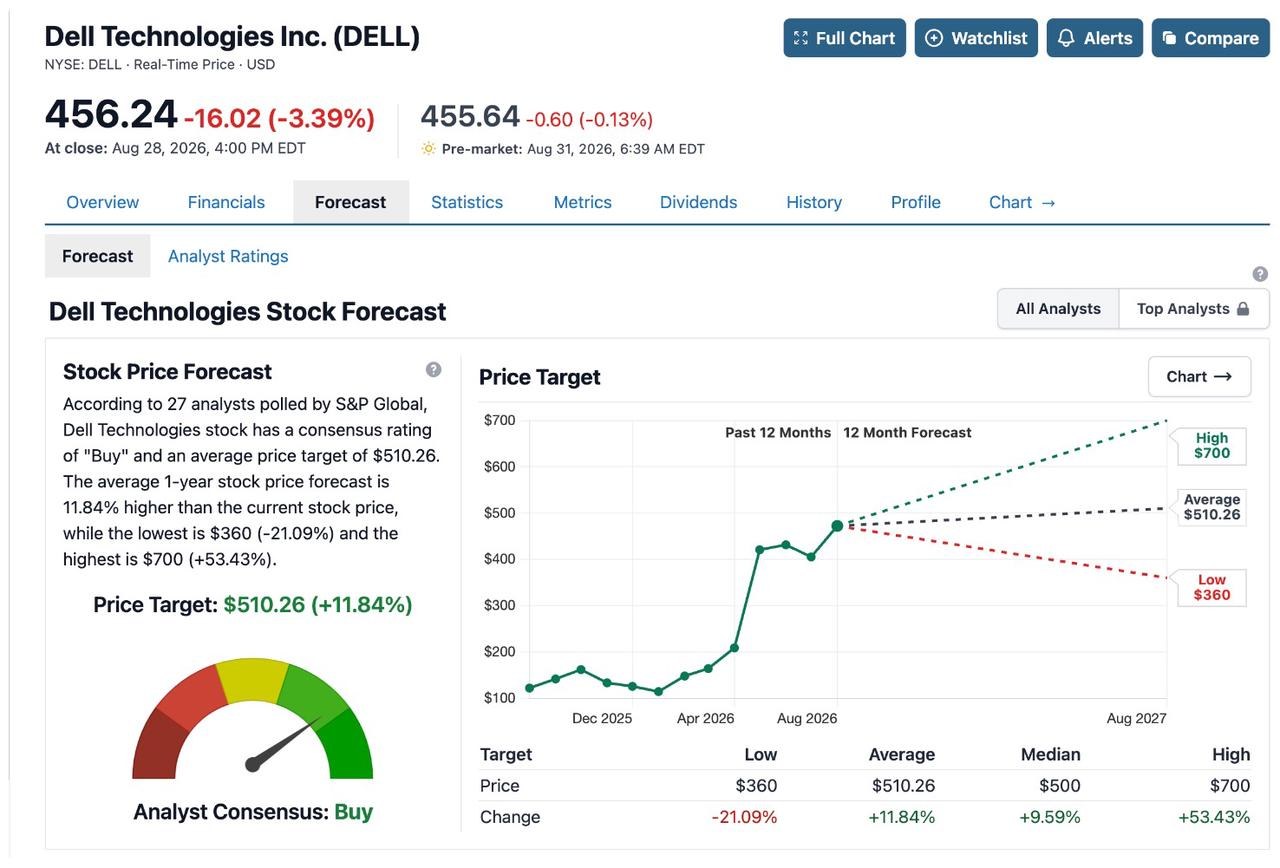Viewport: 1280px width, 868px height.
Task: Click the Aug 2027 axis label
Action: pos(1136,718)
